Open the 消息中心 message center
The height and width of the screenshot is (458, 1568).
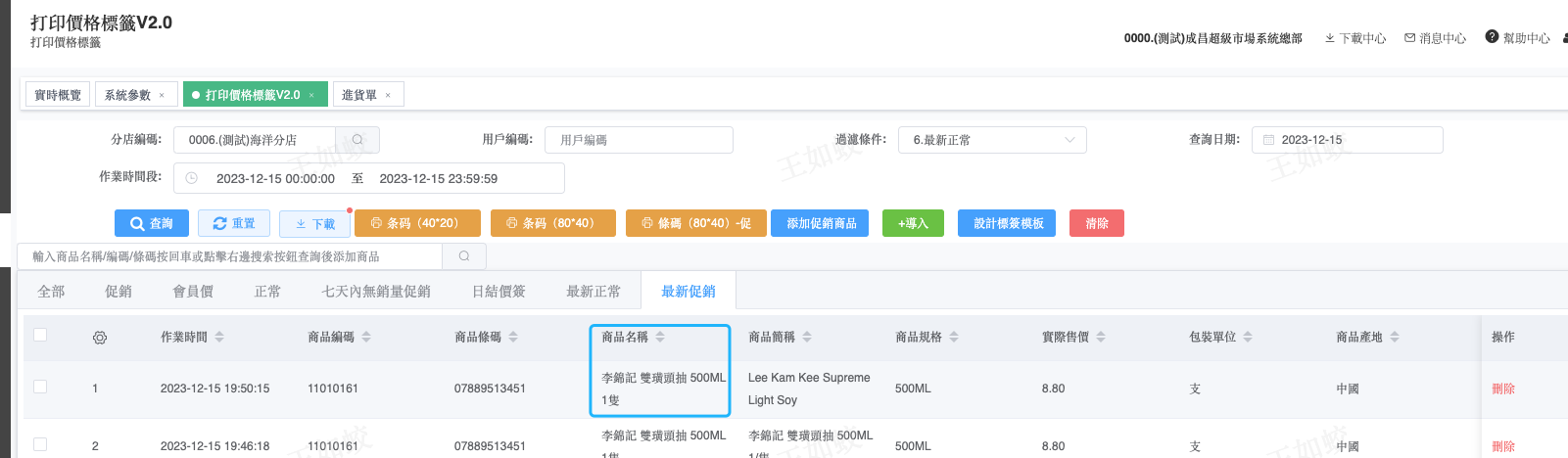pos(1435,38)
